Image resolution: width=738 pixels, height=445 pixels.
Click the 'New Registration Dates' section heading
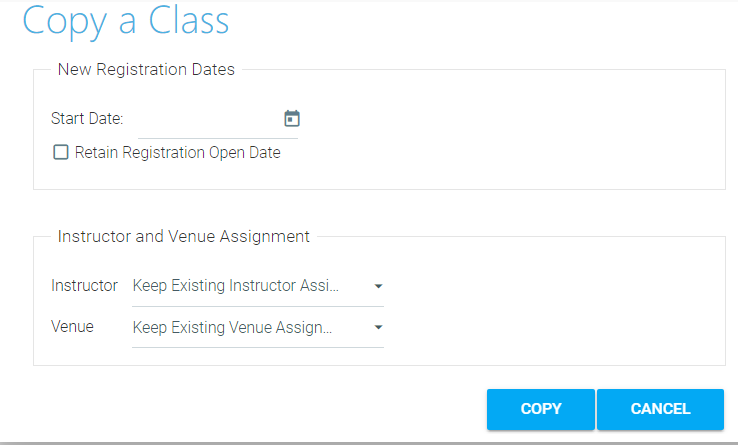pos(146,70)
